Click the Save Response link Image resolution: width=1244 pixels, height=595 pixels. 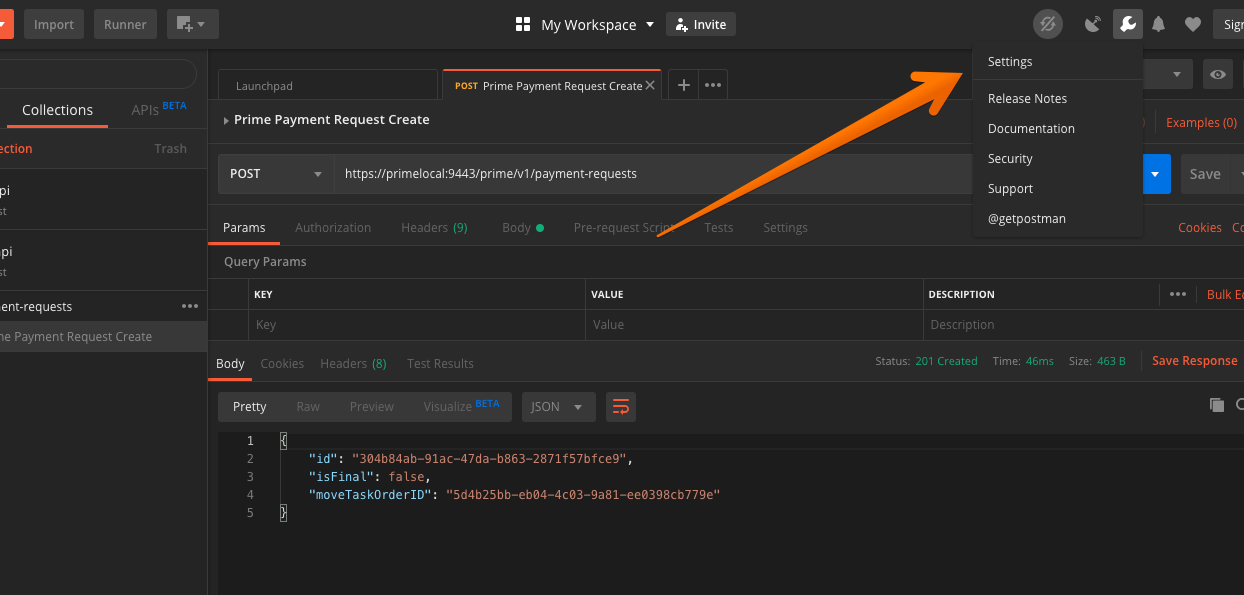(x=1194, y=361)
